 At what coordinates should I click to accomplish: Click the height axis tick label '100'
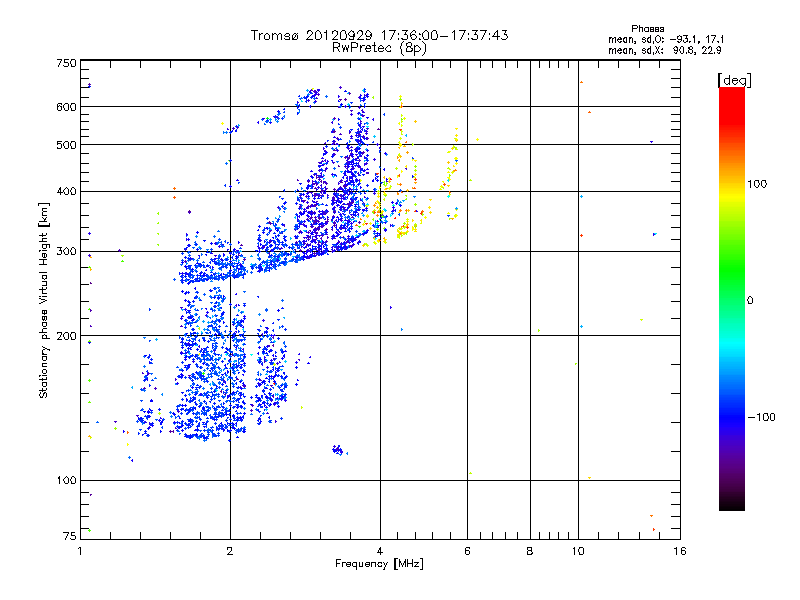pyautogui.click(x=66, y=481)
